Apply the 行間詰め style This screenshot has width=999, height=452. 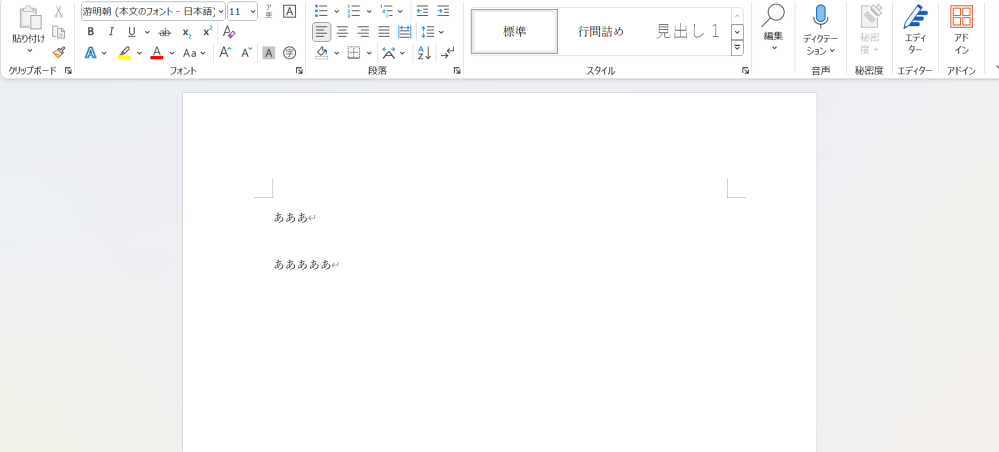(600, 32)
